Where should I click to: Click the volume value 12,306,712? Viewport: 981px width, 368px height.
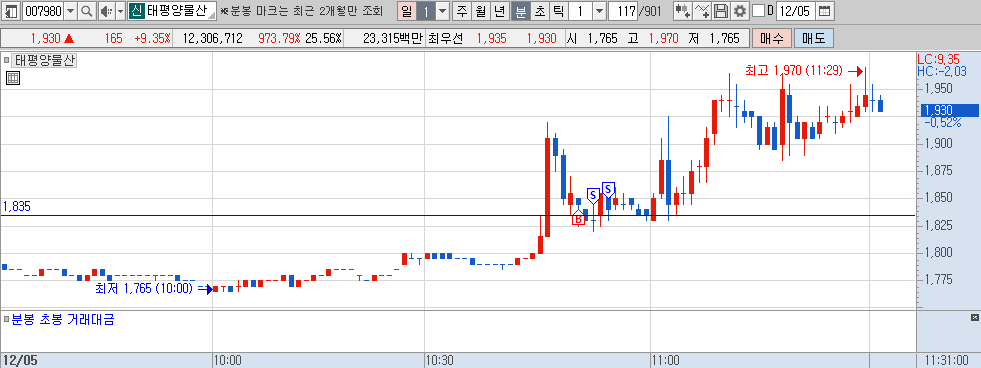[213, 38]
